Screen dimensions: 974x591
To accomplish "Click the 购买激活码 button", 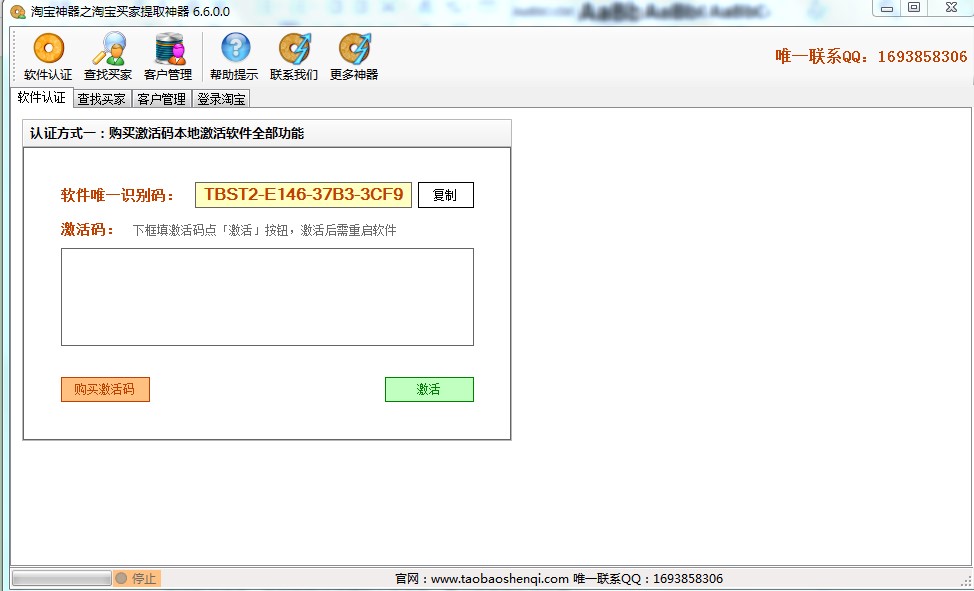I will [x=105, y=390].
